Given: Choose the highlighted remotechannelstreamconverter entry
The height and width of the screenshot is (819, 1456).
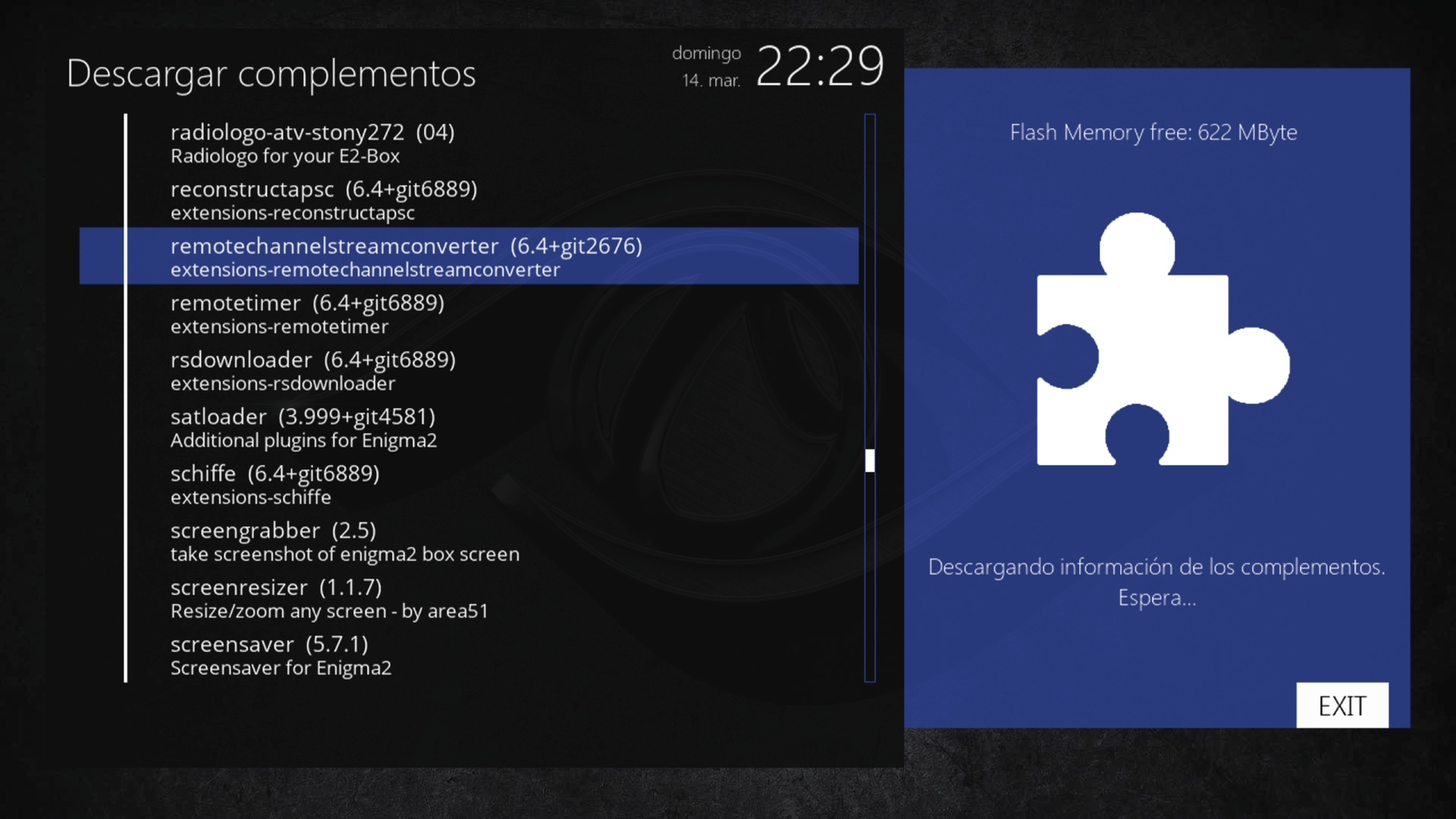Looking at the screenshot, I should (x=406, y=256).
